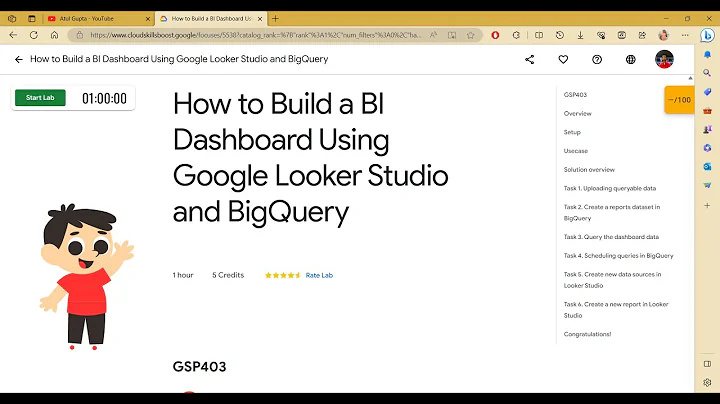Viewport: 720px width, 404px height.
Task: Toggle split screen icon in toolbar
Action: 539,35
